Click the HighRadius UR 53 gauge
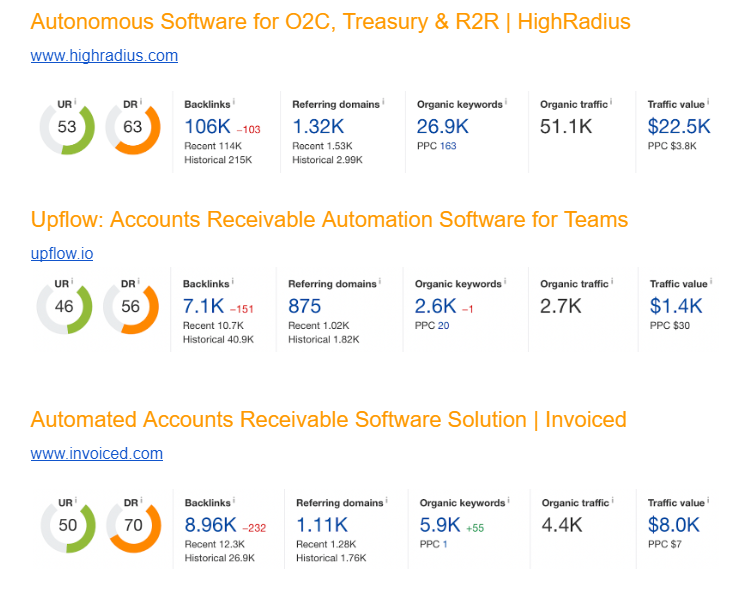Screen dimensions: 747x590 coord(67,127)
